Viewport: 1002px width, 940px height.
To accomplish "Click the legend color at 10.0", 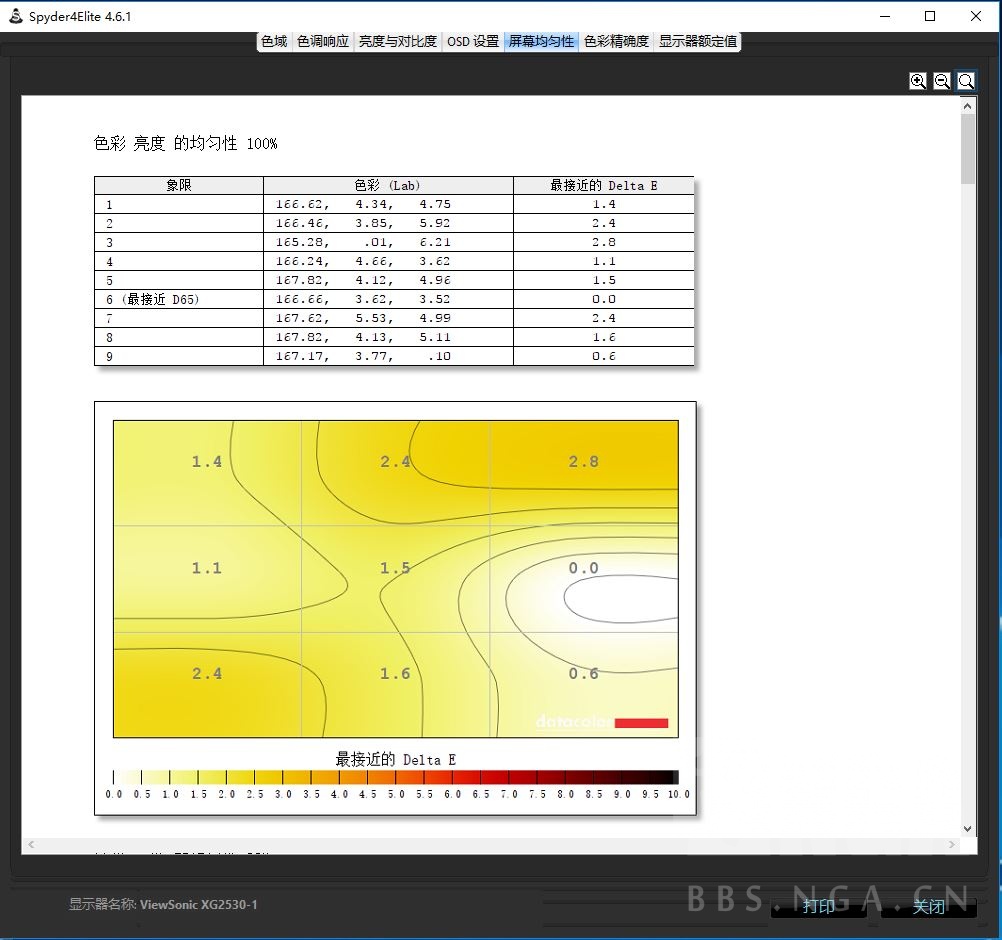I will click(x=674, y=777).
